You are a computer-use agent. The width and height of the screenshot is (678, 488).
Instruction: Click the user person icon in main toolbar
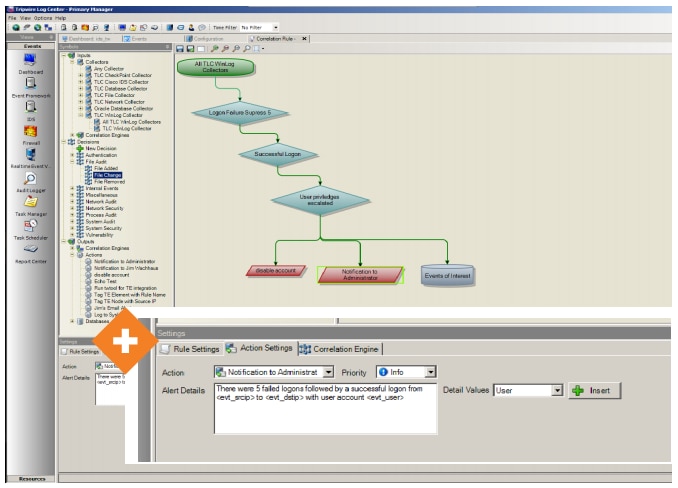[x=191, y=27]
